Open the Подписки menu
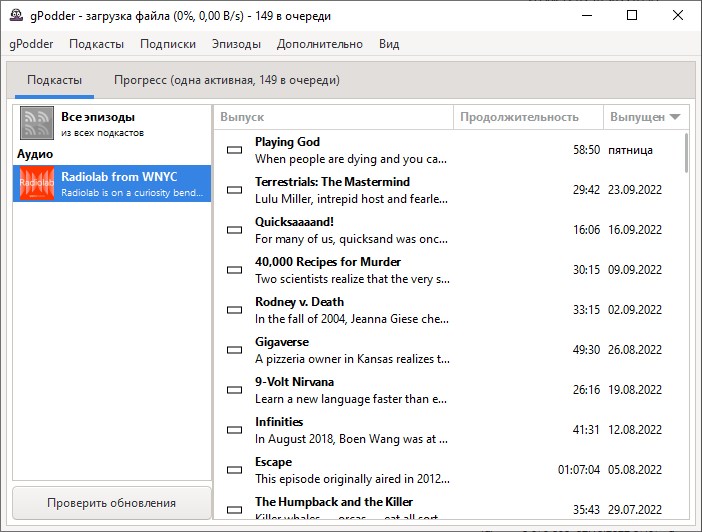This screenshot has height=532, width=702. coord(168,44)
